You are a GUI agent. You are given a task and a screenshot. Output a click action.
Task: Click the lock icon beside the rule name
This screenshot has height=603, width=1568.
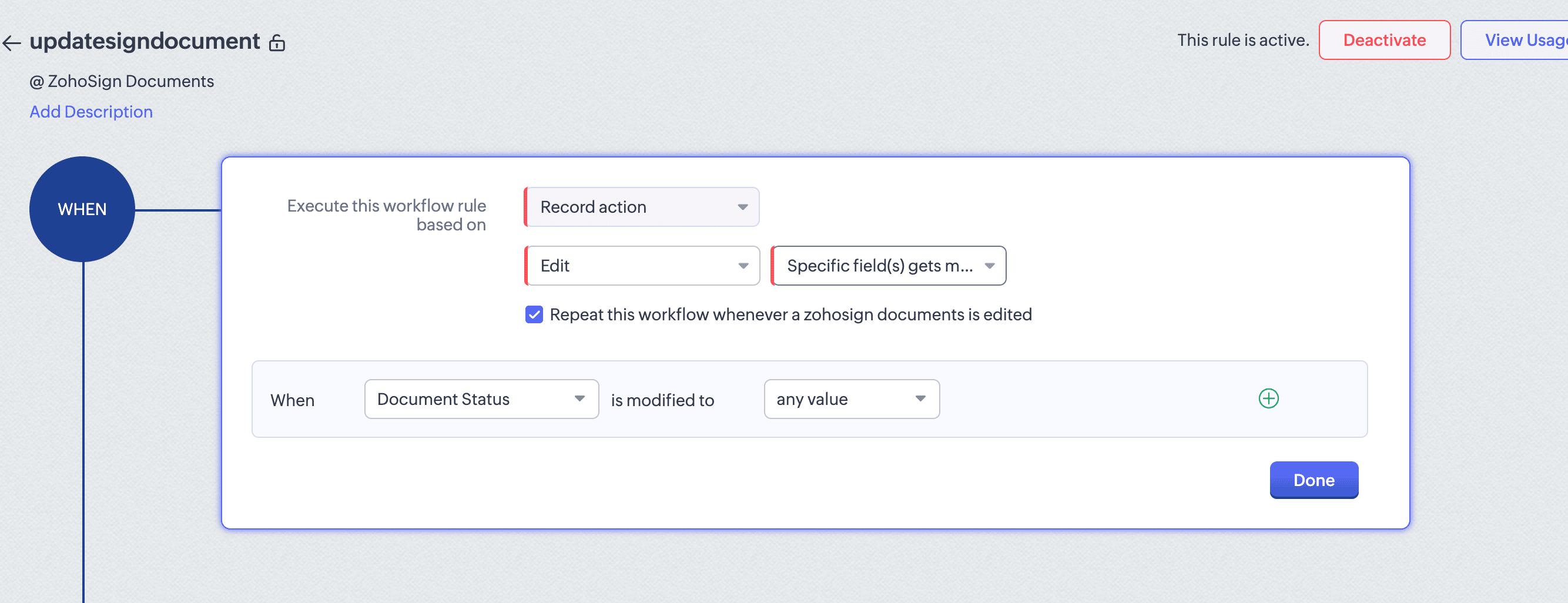277,42
